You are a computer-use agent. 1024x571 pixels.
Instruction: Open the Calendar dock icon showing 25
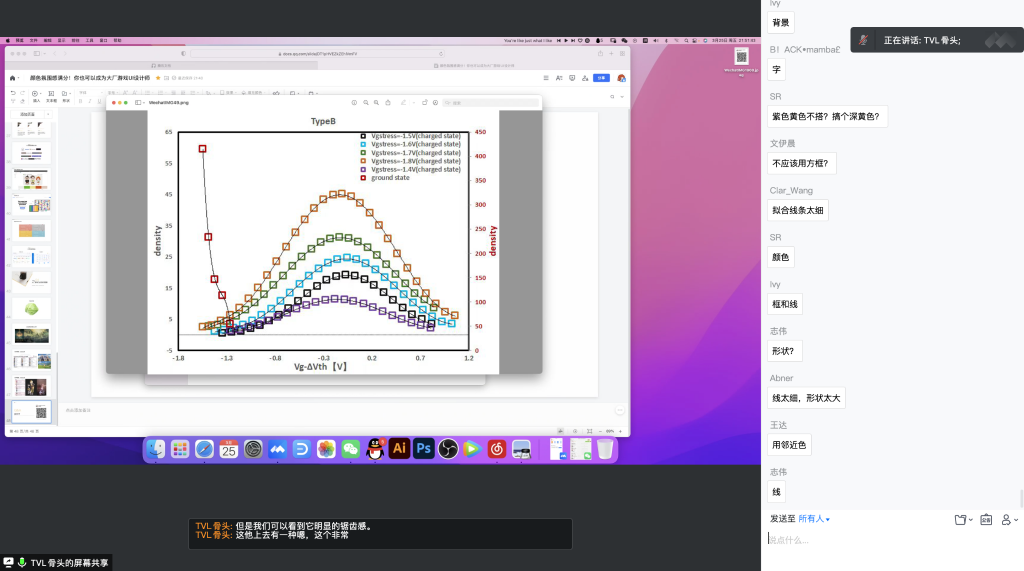(x=228, y=449)
